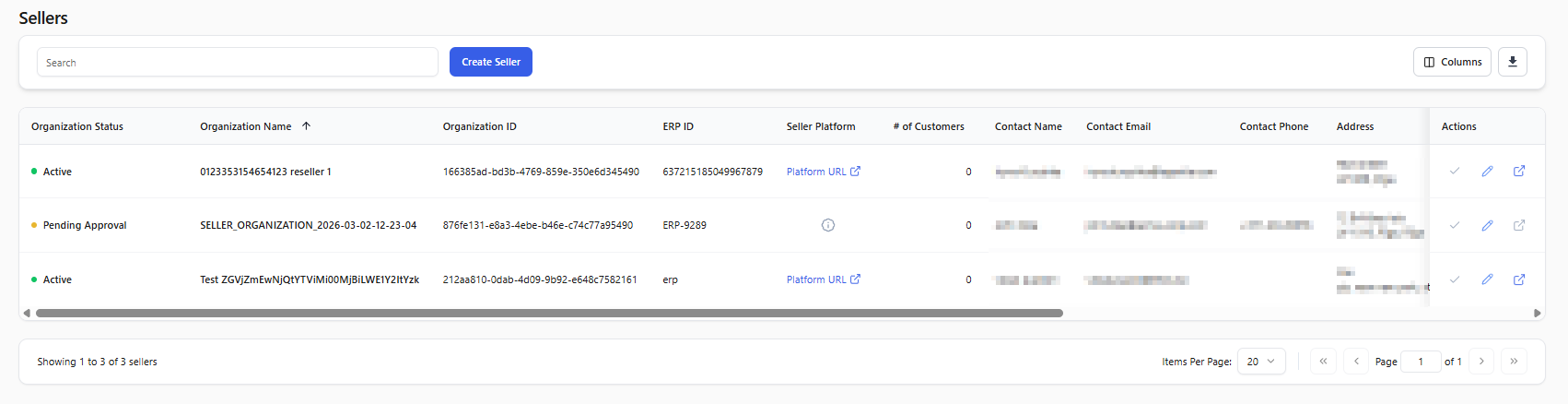Select Test ZGVjZmEwNjQtYTViMi00MjBiLWE1Y2ItYzk cell

310,279
